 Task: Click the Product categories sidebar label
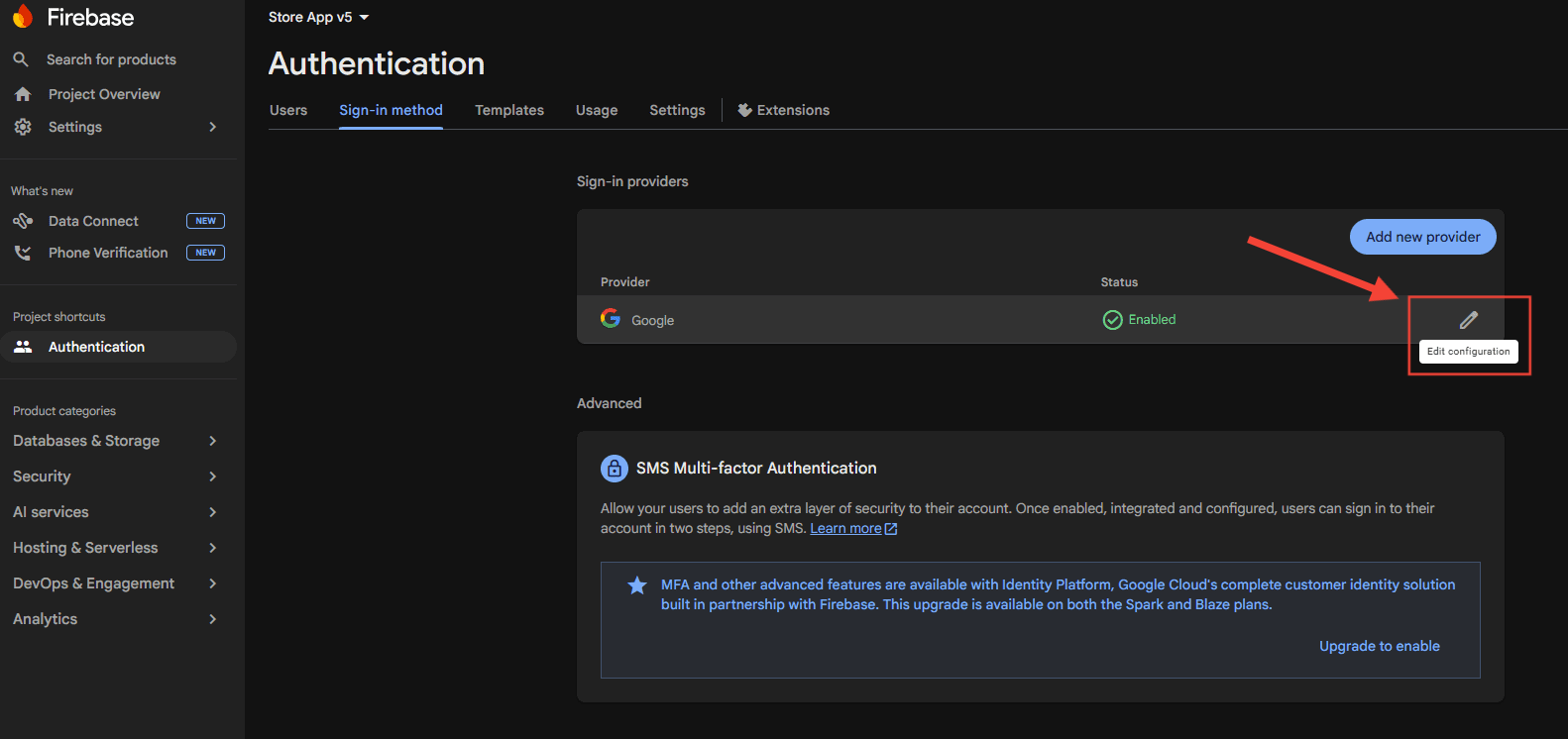pyautogui.click(x=64, y=411)
